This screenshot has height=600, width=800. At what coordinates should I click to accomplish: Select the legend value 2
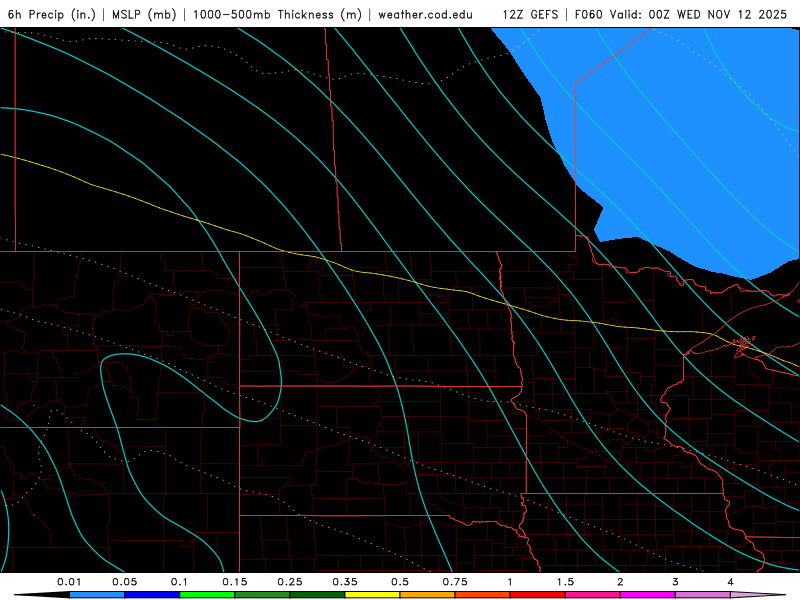pos(620,582)
